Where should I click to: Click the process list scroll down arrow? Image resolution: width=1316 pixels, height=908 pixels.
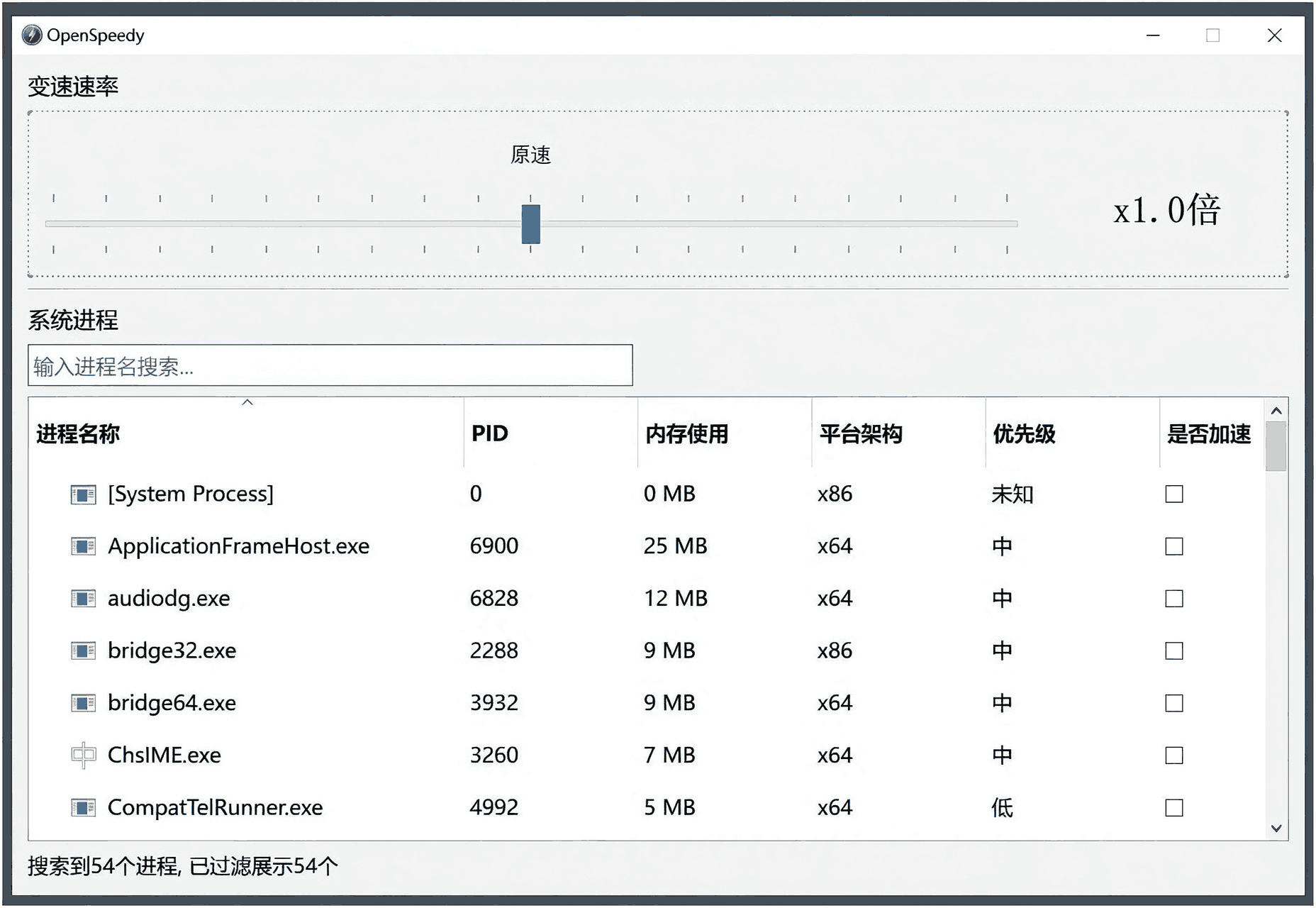(x=1276, y=829)
